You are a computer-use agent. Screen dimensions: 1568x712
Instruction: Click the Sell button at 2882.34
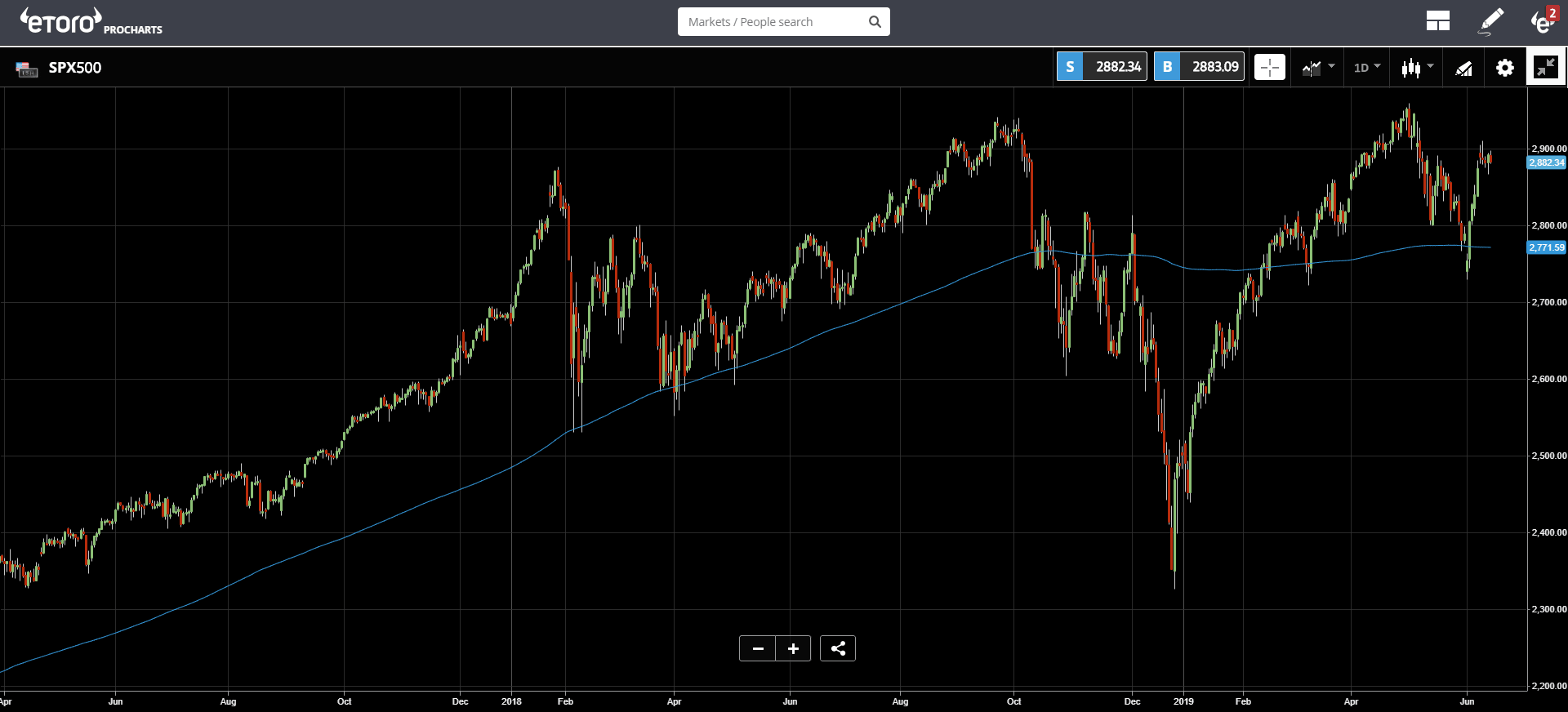(x=1102, y=67)
